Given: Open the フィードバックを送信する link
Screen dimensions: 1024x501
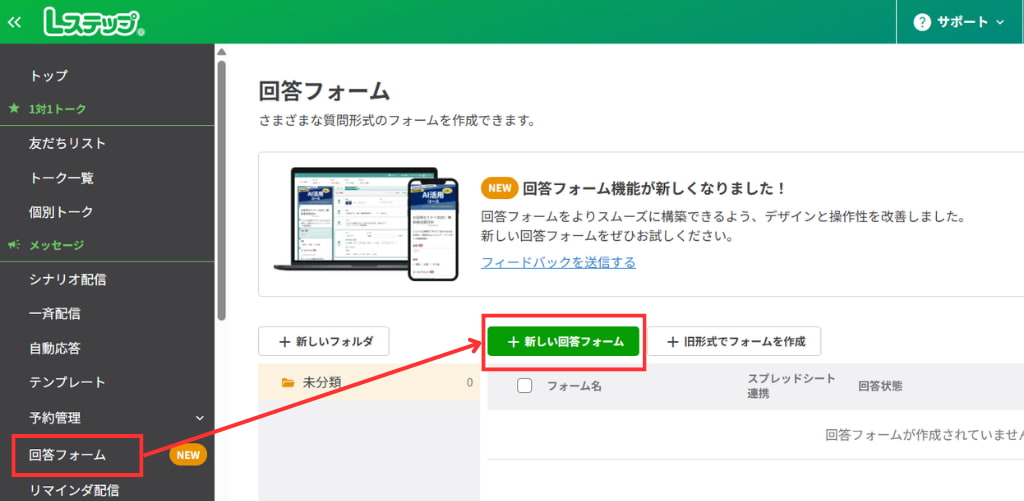Looking at the screenshot, I should coord(558,263).
